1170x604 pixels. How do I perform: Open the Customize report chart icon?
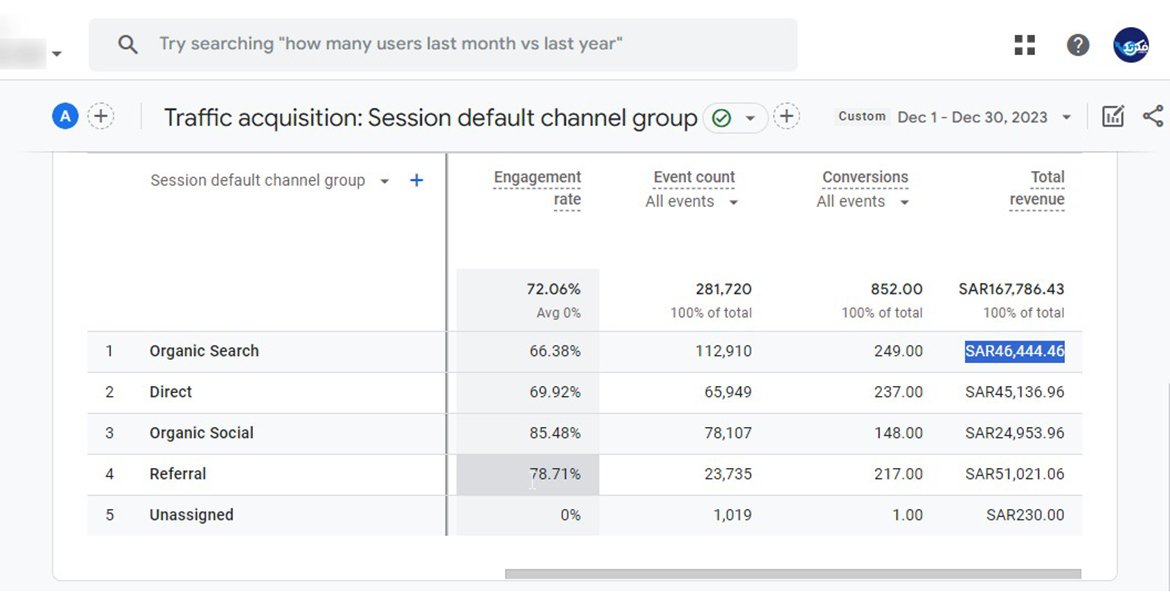pos(1113,116)
